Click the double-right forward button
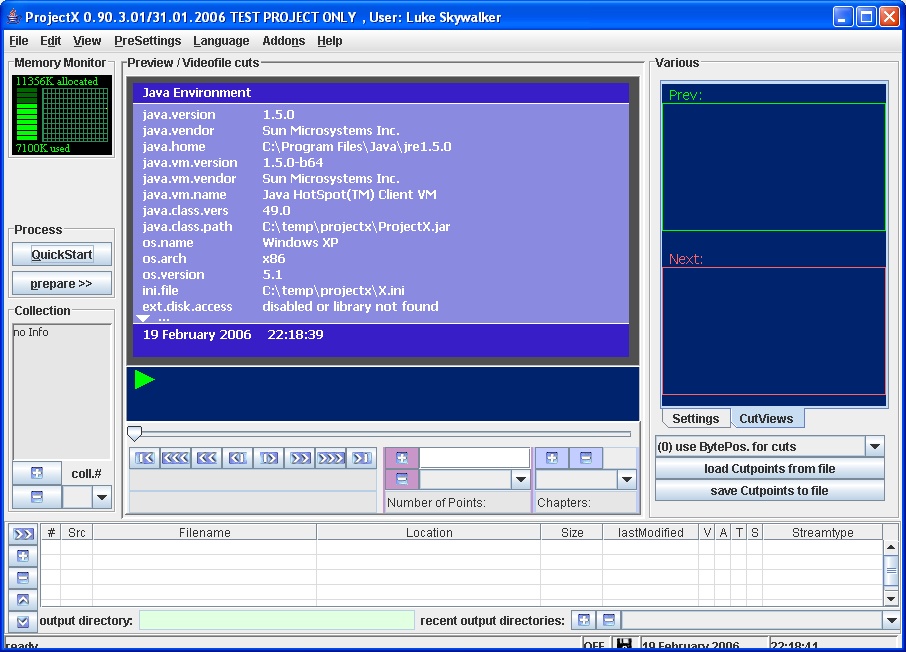Viewport: 906px width, 652px height. click(300, 458)
